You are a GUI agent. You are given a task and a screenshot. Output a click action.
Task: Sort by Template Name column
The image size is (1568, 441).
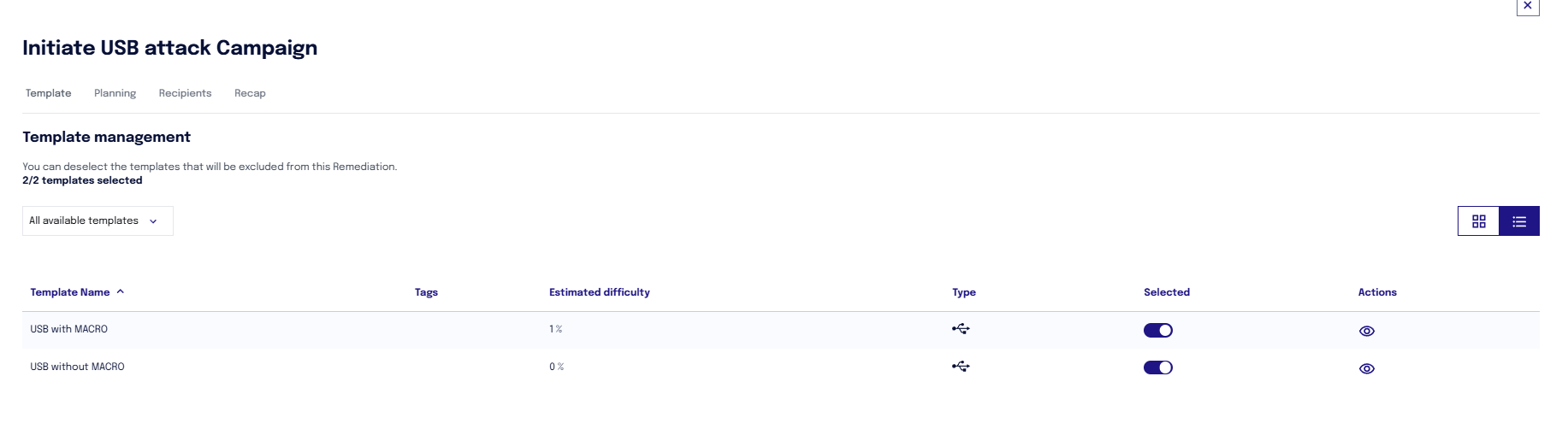70,292
